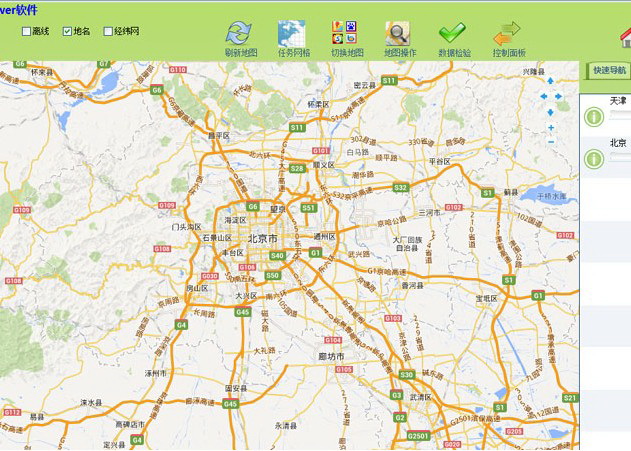Click the green S51 highway shield
Screen dimensions: 631x451
(x=309, y=208)
